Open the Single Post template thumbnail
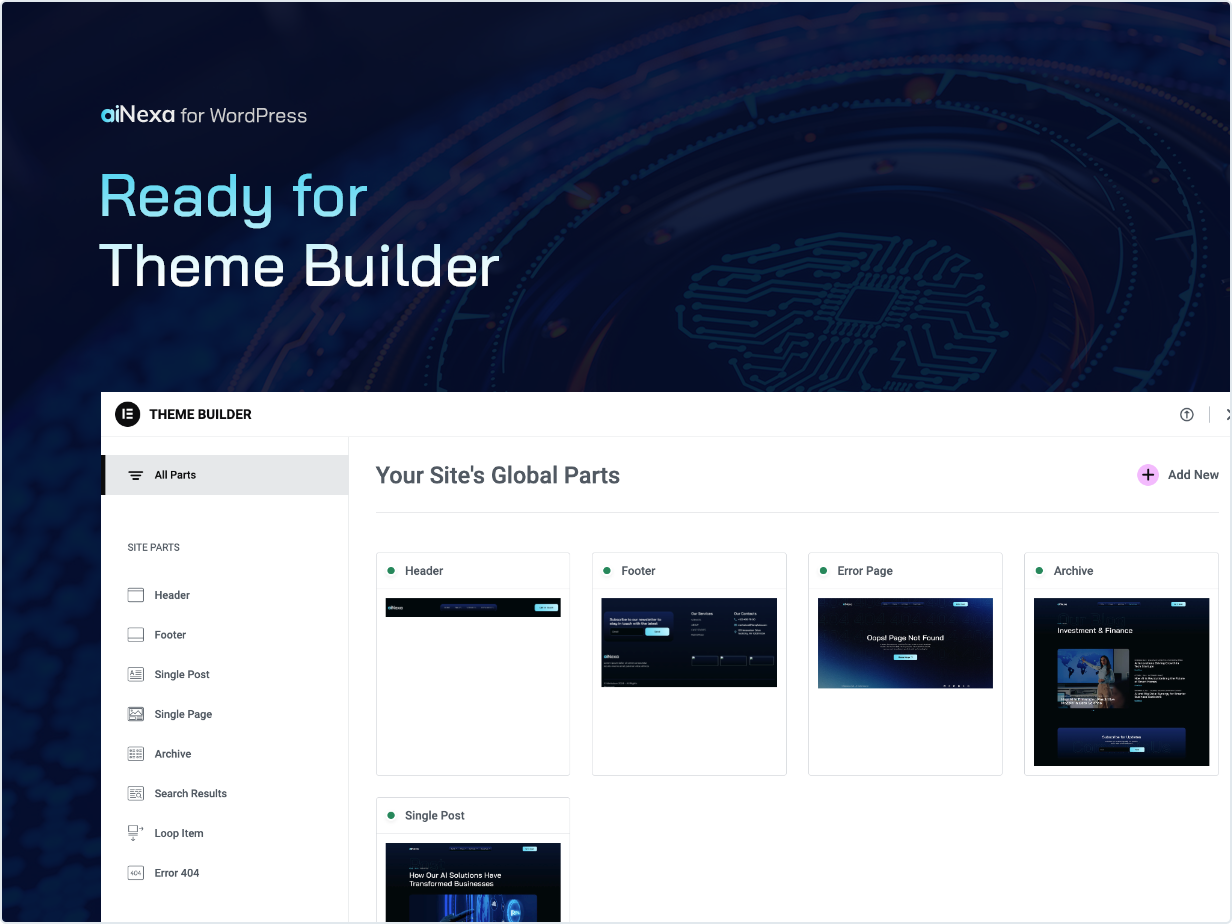The width and height of the screenshot is (1232, 924). coord(473,882)
